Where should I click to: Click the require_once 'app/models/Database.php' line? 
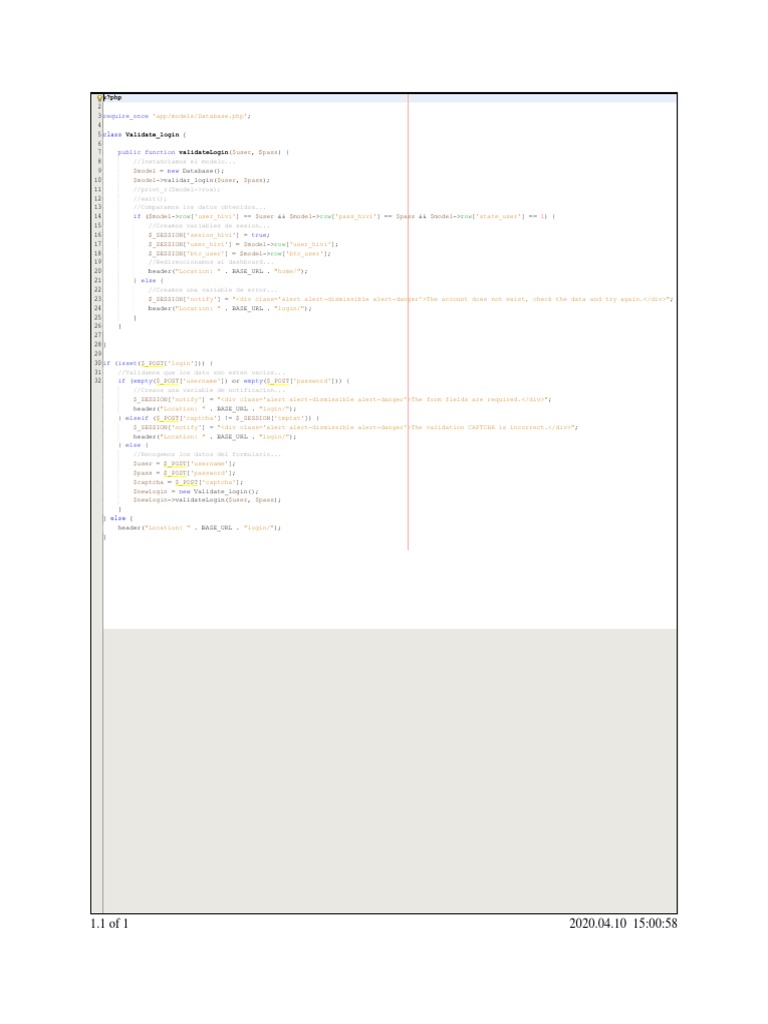tap(177, 116)
